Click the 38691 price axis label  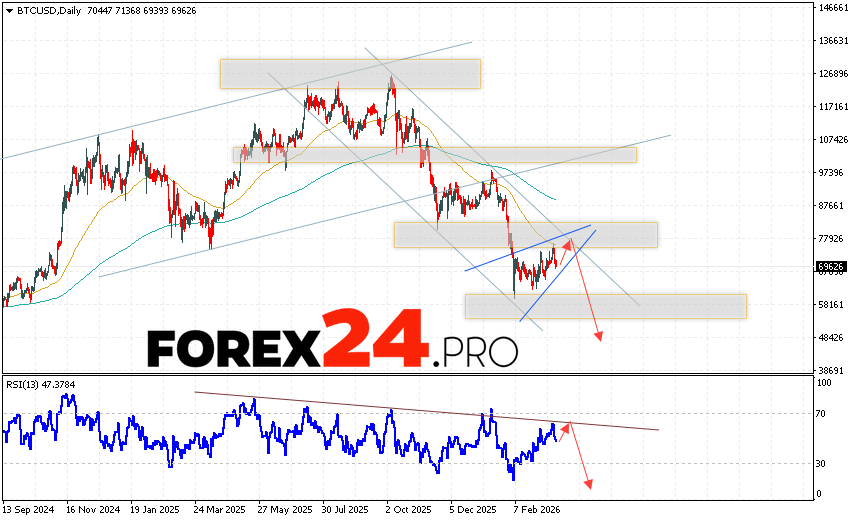(x=832, y=370)
